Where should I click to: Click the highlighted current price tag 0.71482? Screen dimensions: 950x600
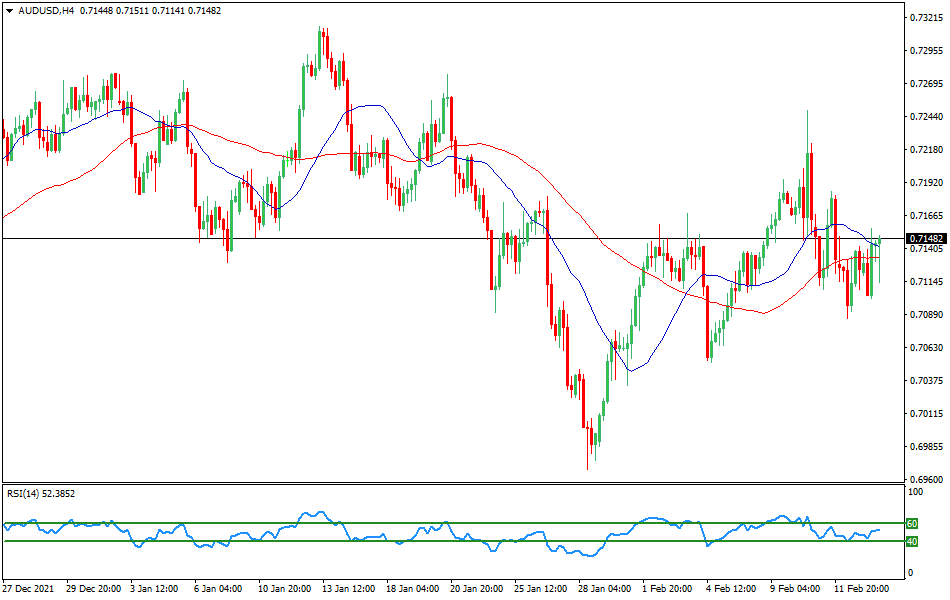point(925,239)
